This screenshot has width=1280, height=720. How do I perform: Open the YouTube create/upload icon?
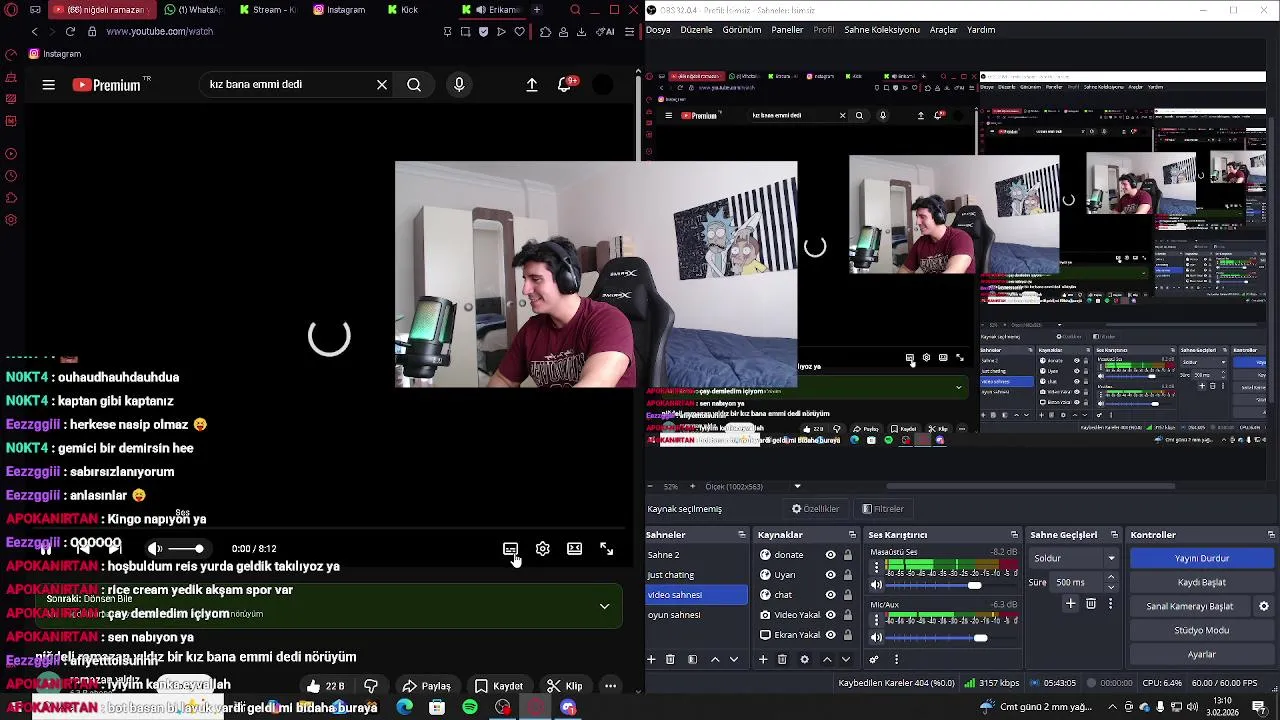tap(532, 85)
